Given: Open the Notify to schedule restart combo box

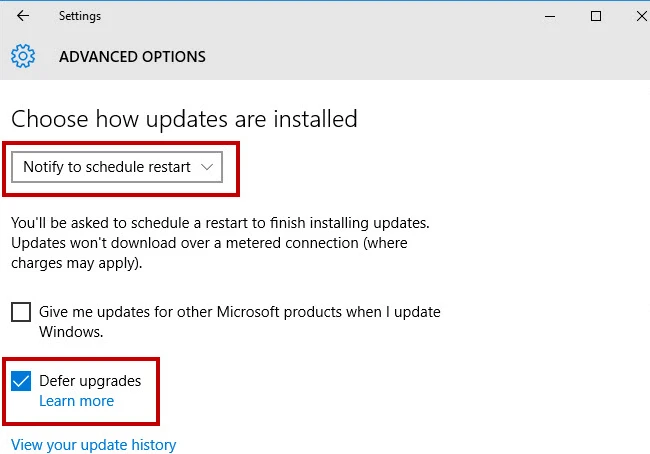Looking at the screenshot, I should (117, 167).
